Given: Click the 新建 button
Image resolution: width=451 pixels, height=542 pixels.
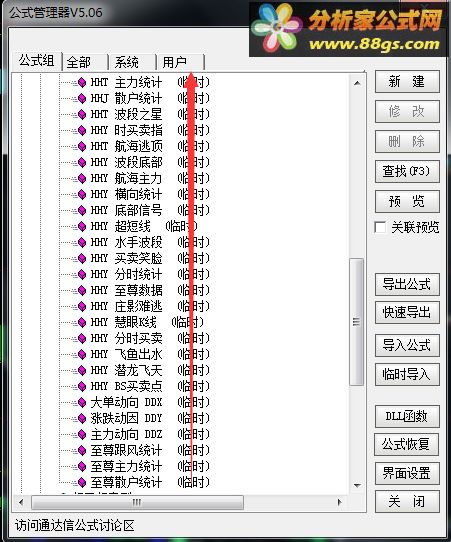Looking at the screenshot, I should point(407,82).
